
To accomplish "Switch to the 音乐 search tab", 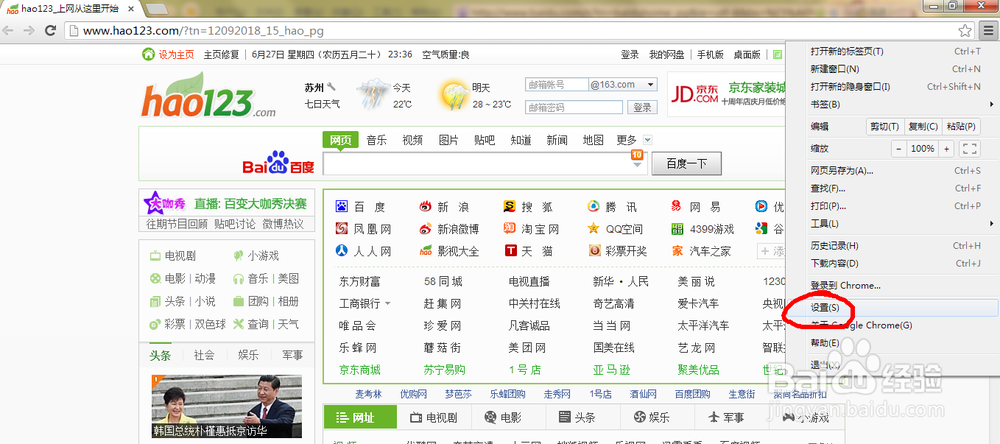I will tap(376, 140).
